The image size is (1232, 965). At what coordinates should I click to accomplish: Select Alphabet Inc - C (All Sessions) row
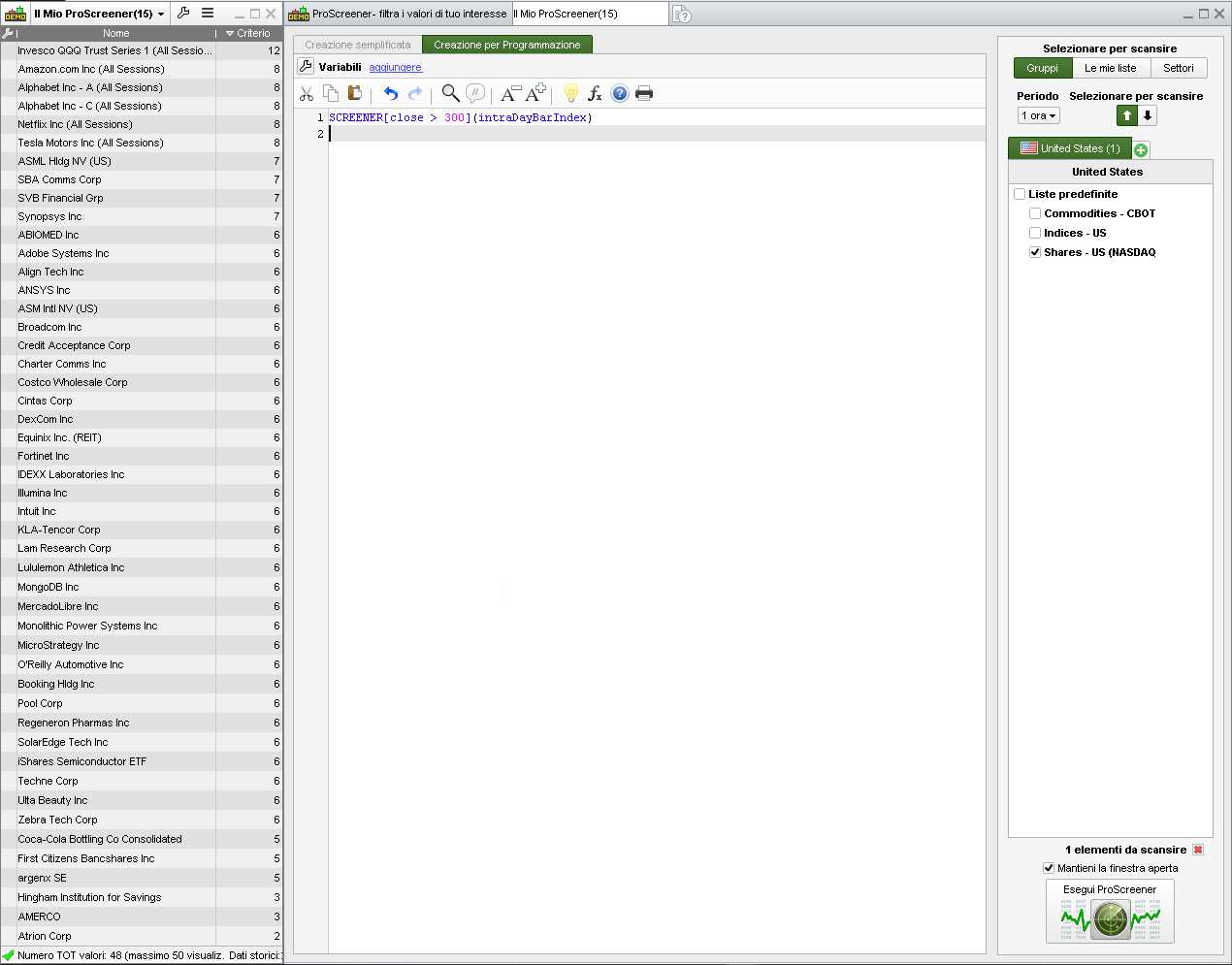(x=142, y=106)
